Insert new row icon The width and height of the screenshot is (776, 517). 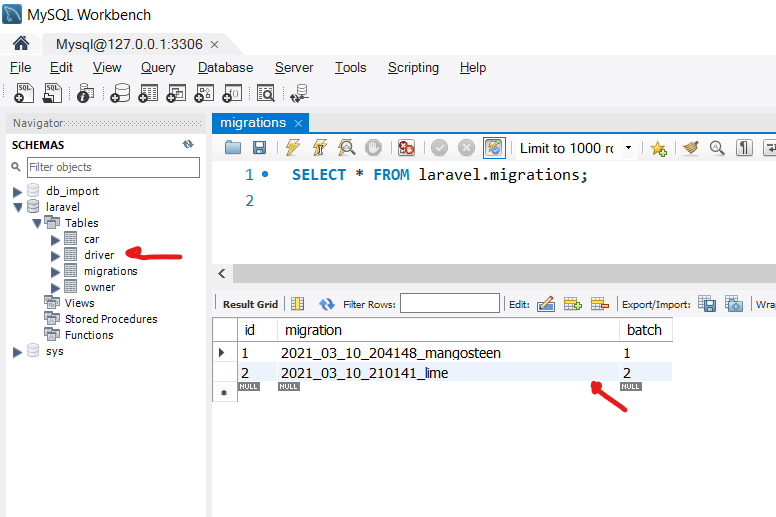pos(573,304)
